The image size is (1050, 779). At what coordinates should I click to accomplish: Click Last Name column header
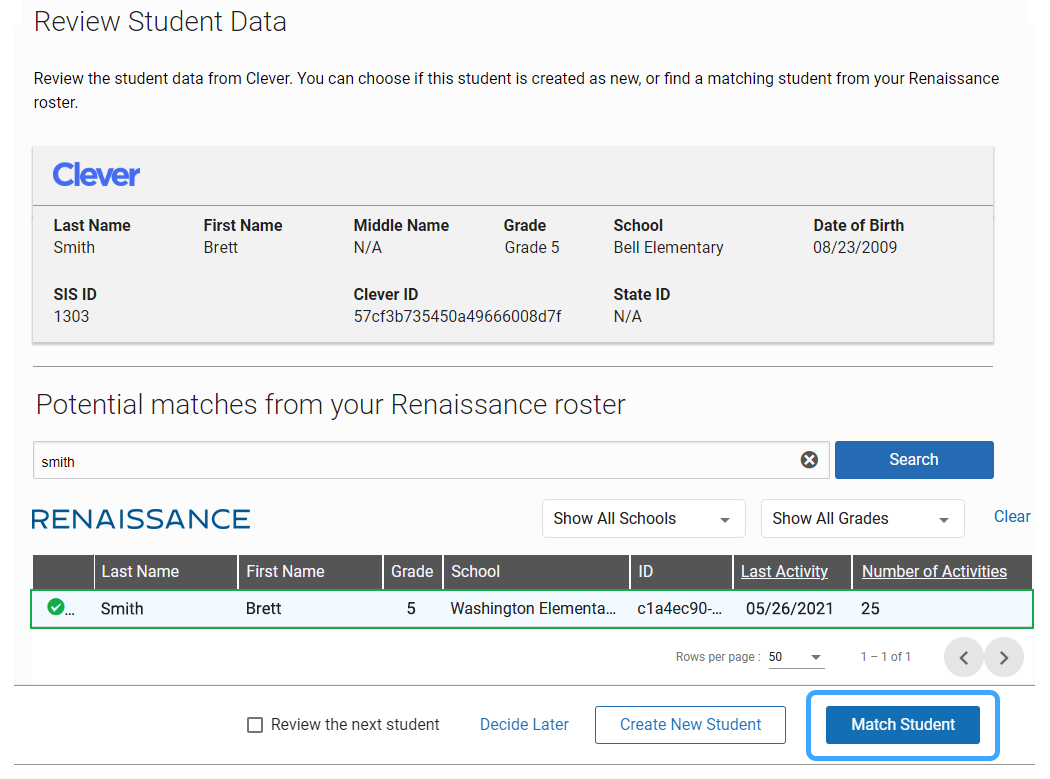pos(165,571)
